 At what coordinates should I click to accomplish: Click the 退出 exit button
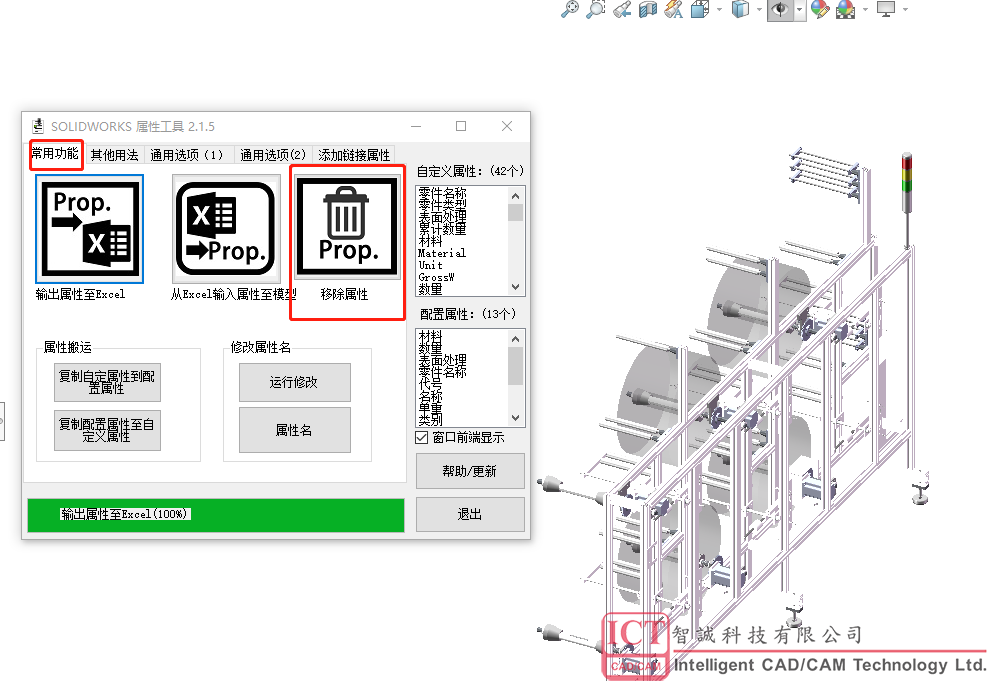[x=470, y=514]
